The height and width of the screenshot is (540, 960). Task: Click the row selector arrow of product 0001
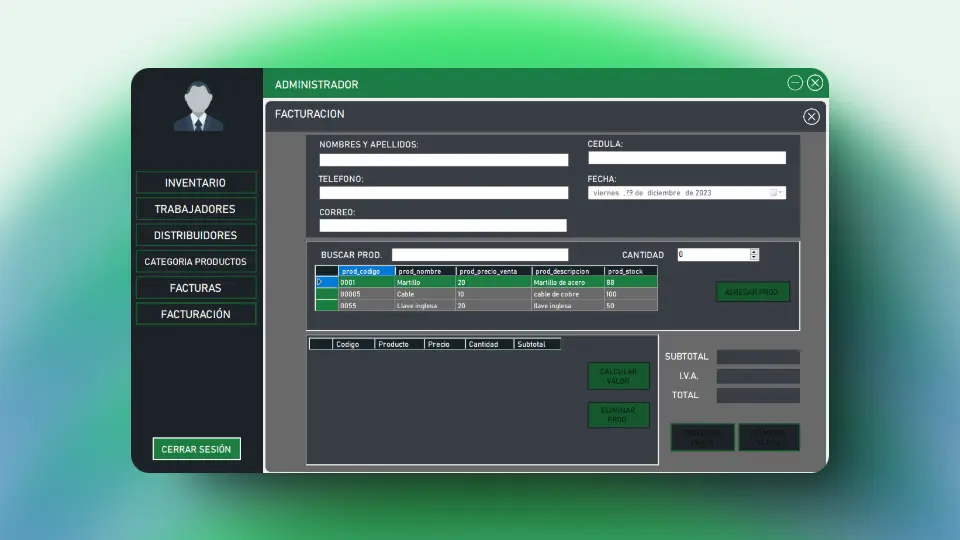click(326, 282)
